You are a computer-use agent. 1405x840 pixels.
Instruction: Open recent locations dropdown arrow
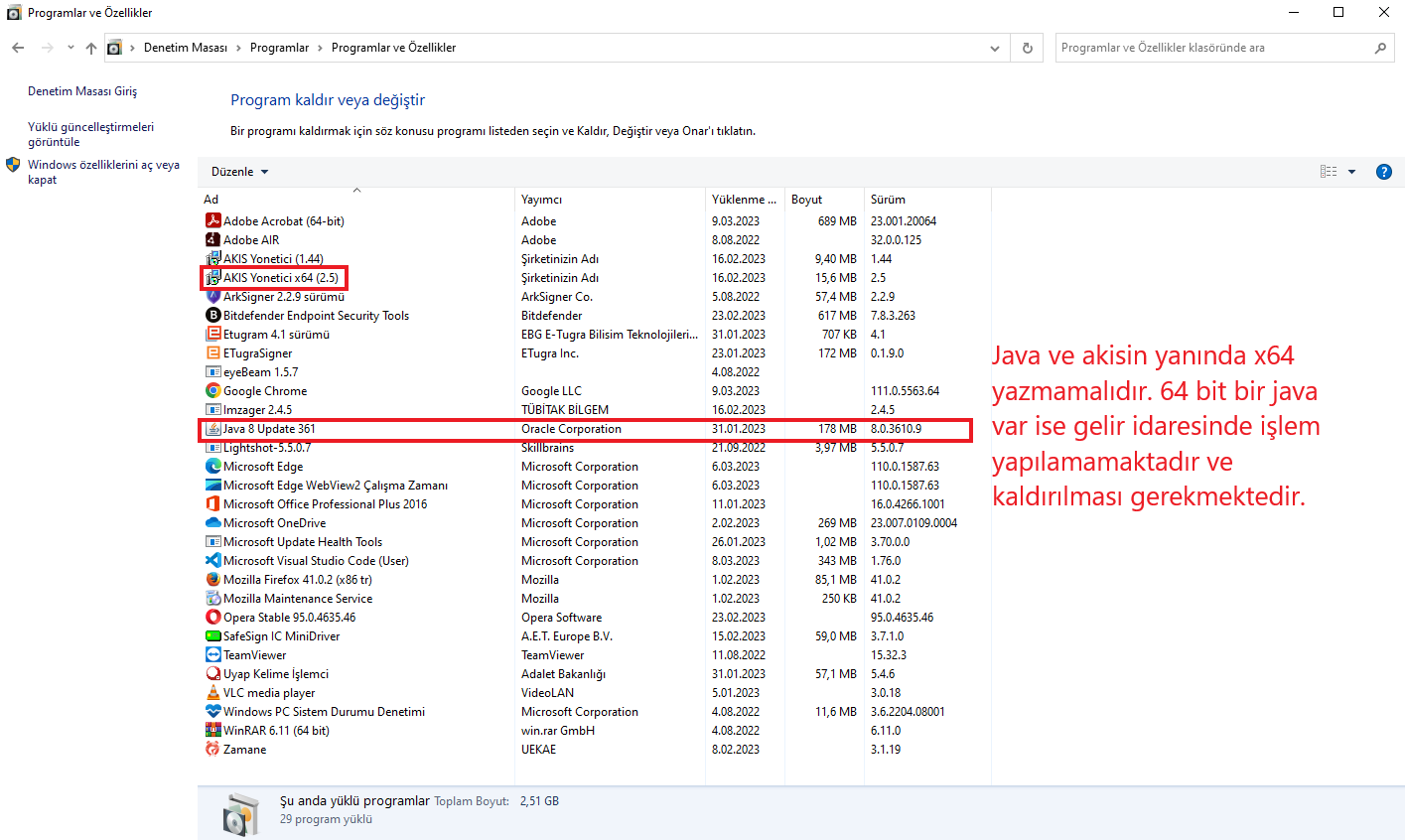pos(70,48)
